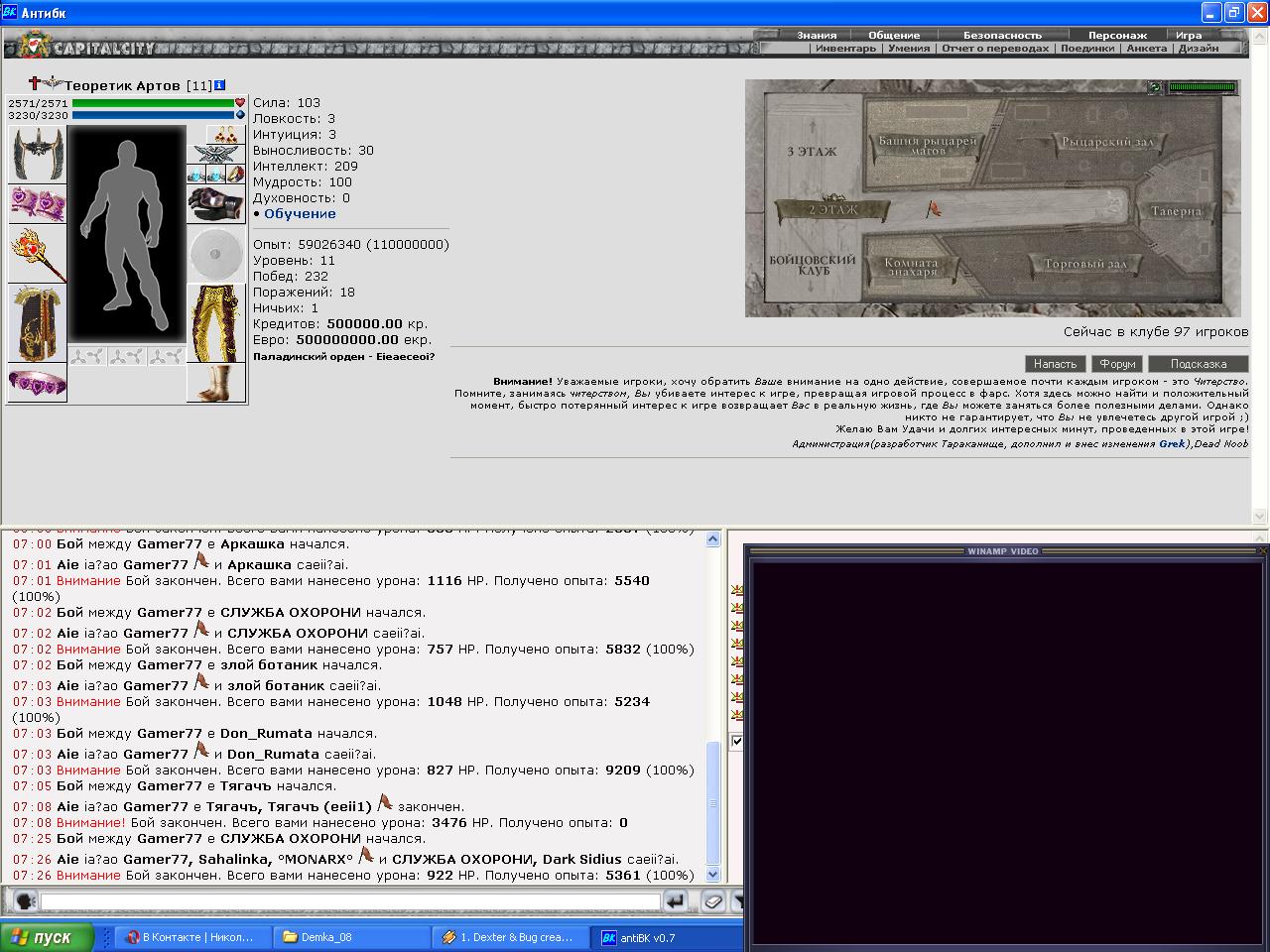
Task: Click the chat smiley head icon
Action: pos(25,900)
